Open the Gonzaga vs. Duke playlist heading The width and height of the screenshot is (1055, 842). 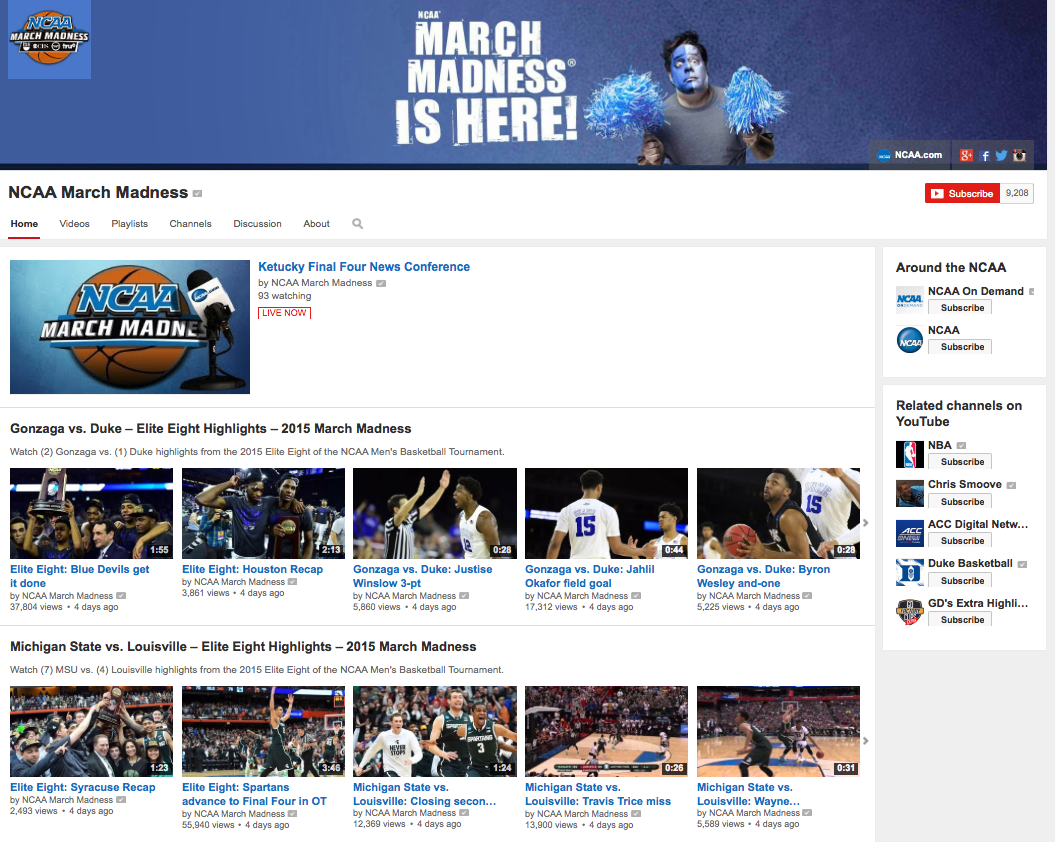211,429
